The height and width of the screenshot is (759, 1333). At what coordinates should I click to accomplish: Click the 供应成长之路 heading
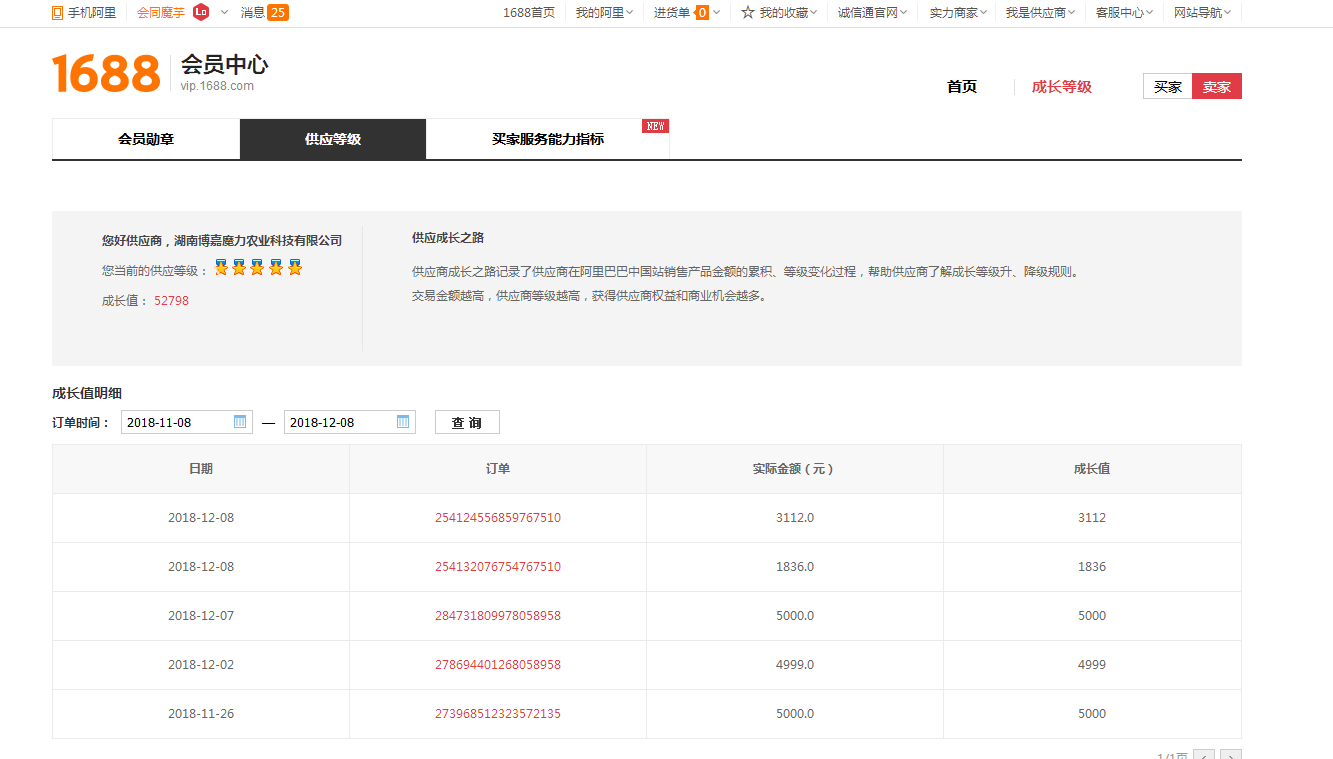point(448,238)
